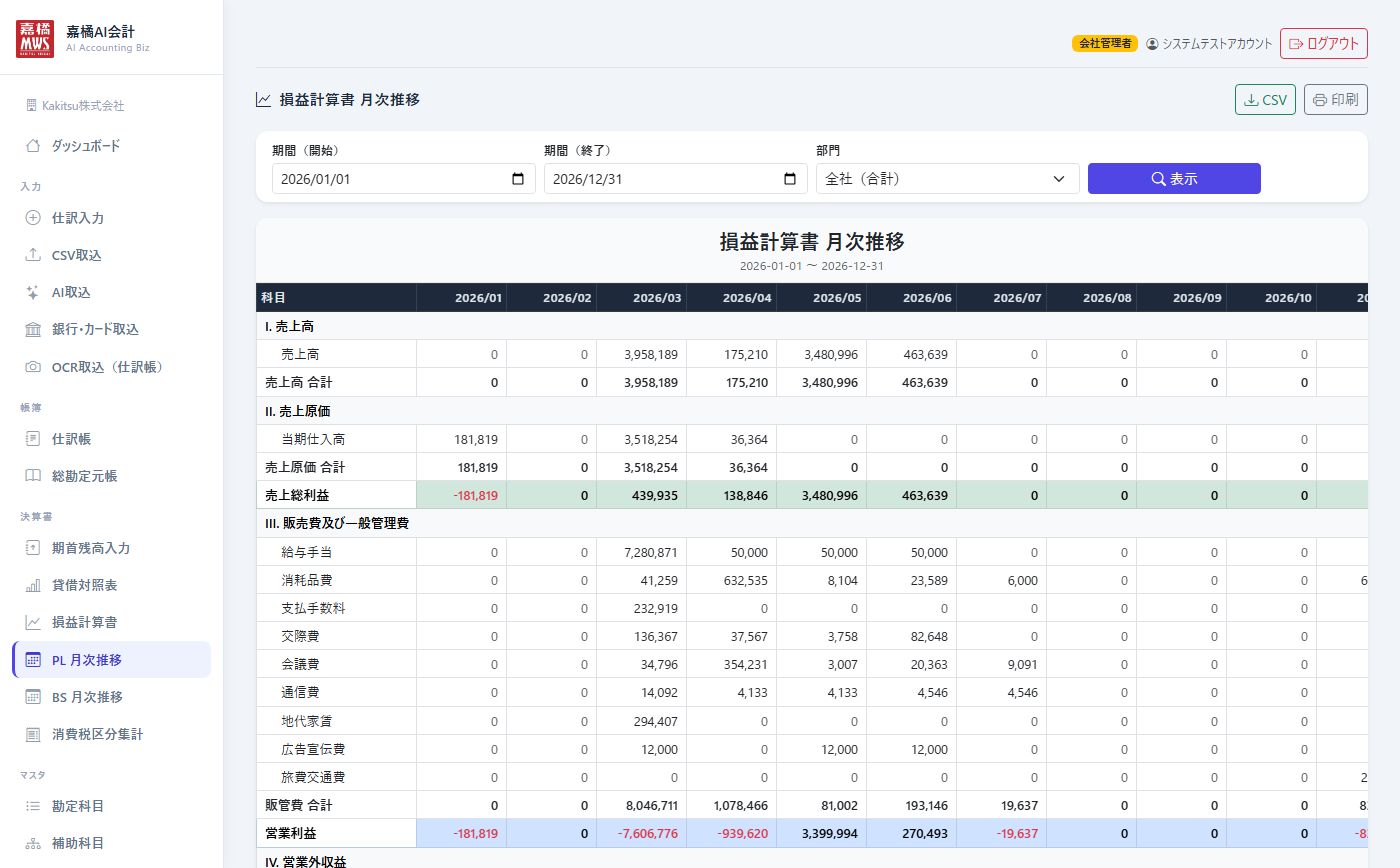
Task: Open BS 月次推移 page
Action: [112, 697]
